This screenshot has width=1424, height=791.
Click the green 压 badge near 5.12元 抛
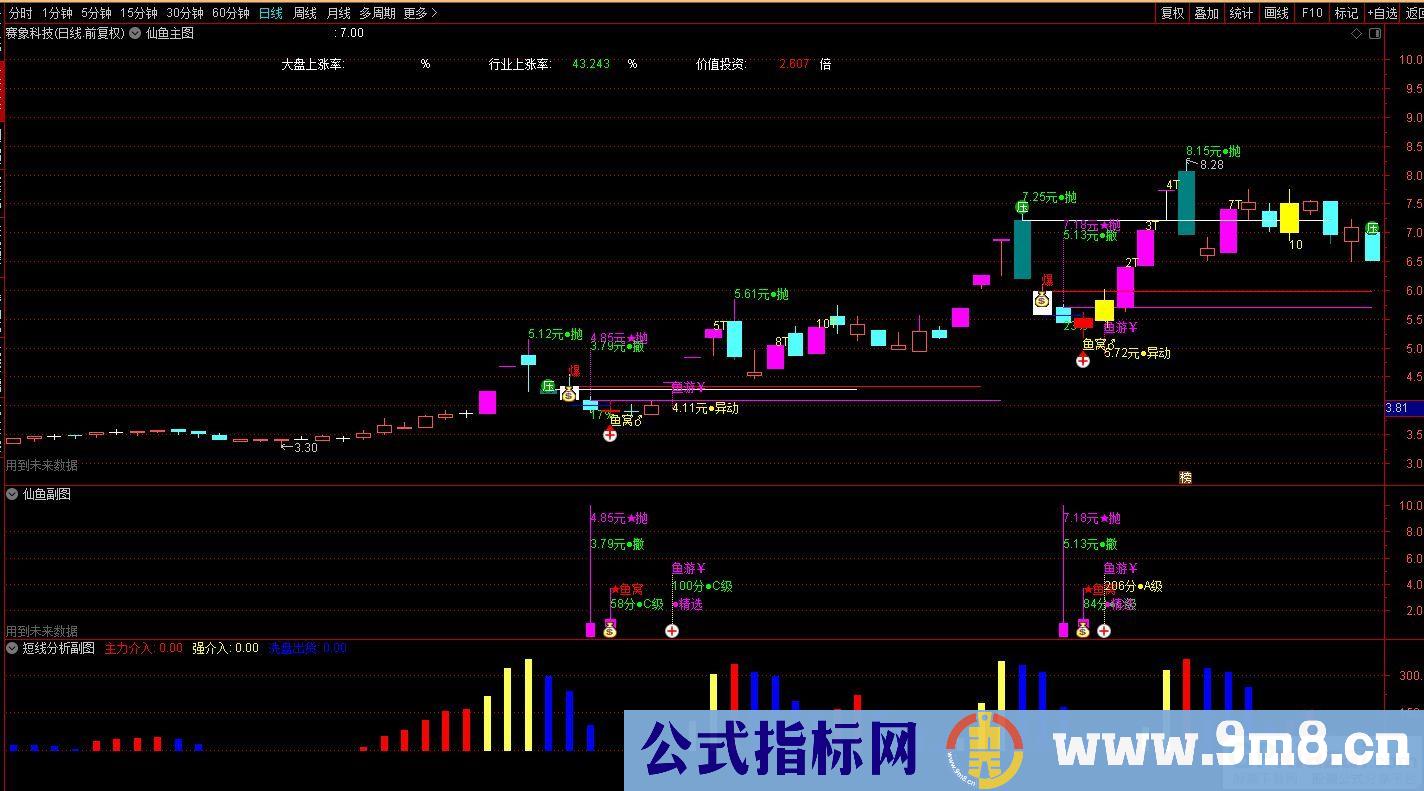(548, 386)
